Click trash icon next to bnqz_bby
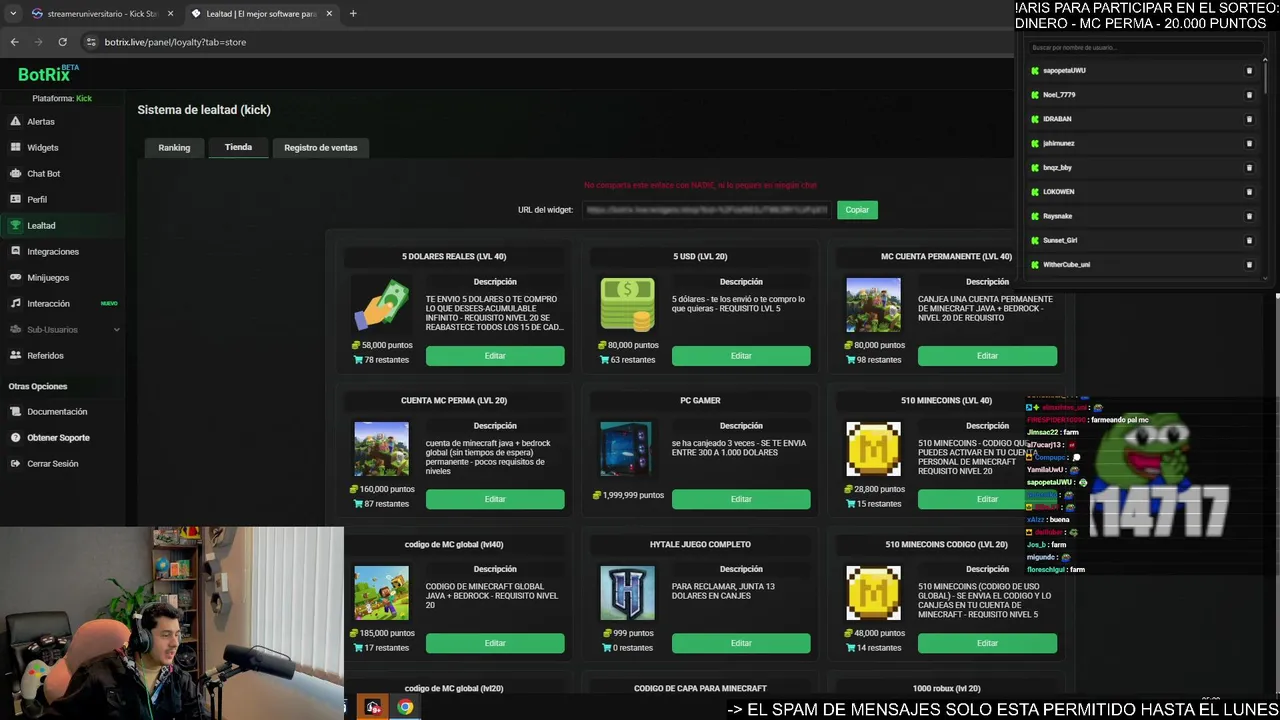1280x720 pixels. click(x=1249, y=168)
